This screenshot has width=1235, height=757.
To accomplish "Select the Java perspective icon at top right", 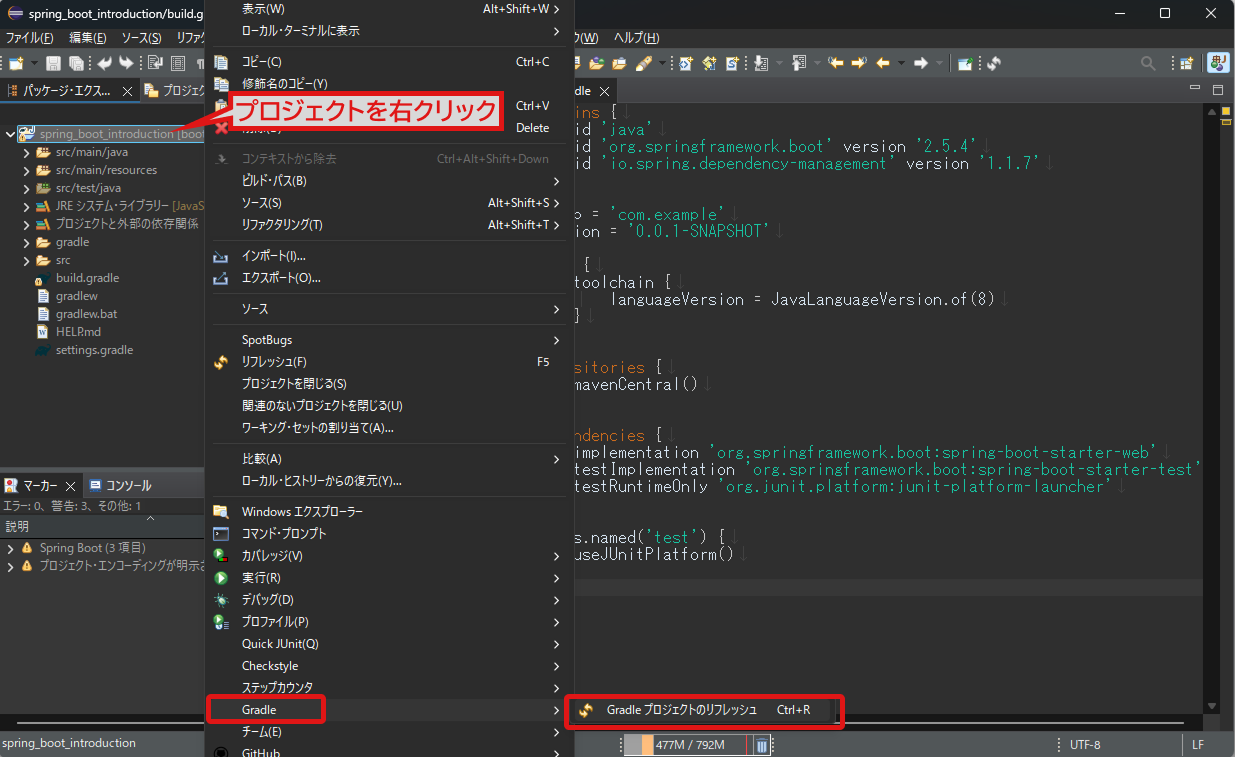I will 1220,63.
